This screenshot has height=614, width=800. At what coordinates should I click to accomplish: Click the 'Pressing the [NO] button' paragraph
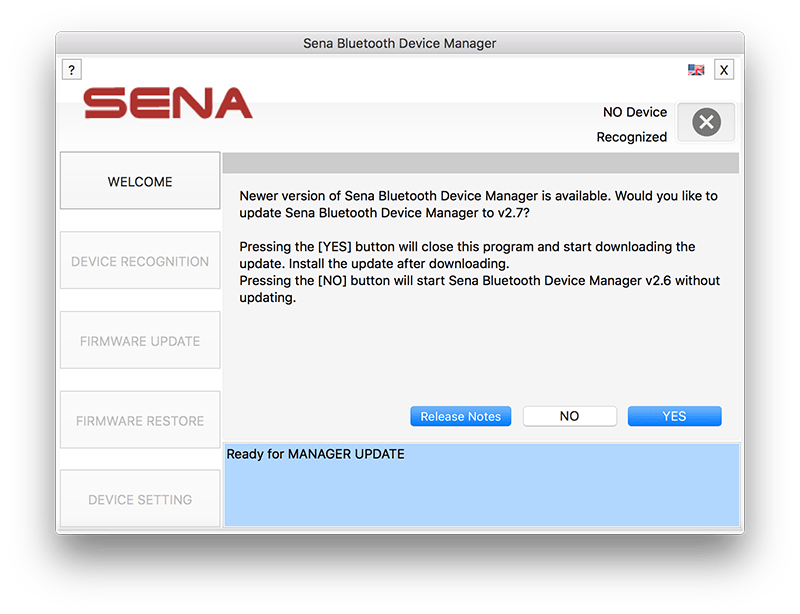pos(480,289)
